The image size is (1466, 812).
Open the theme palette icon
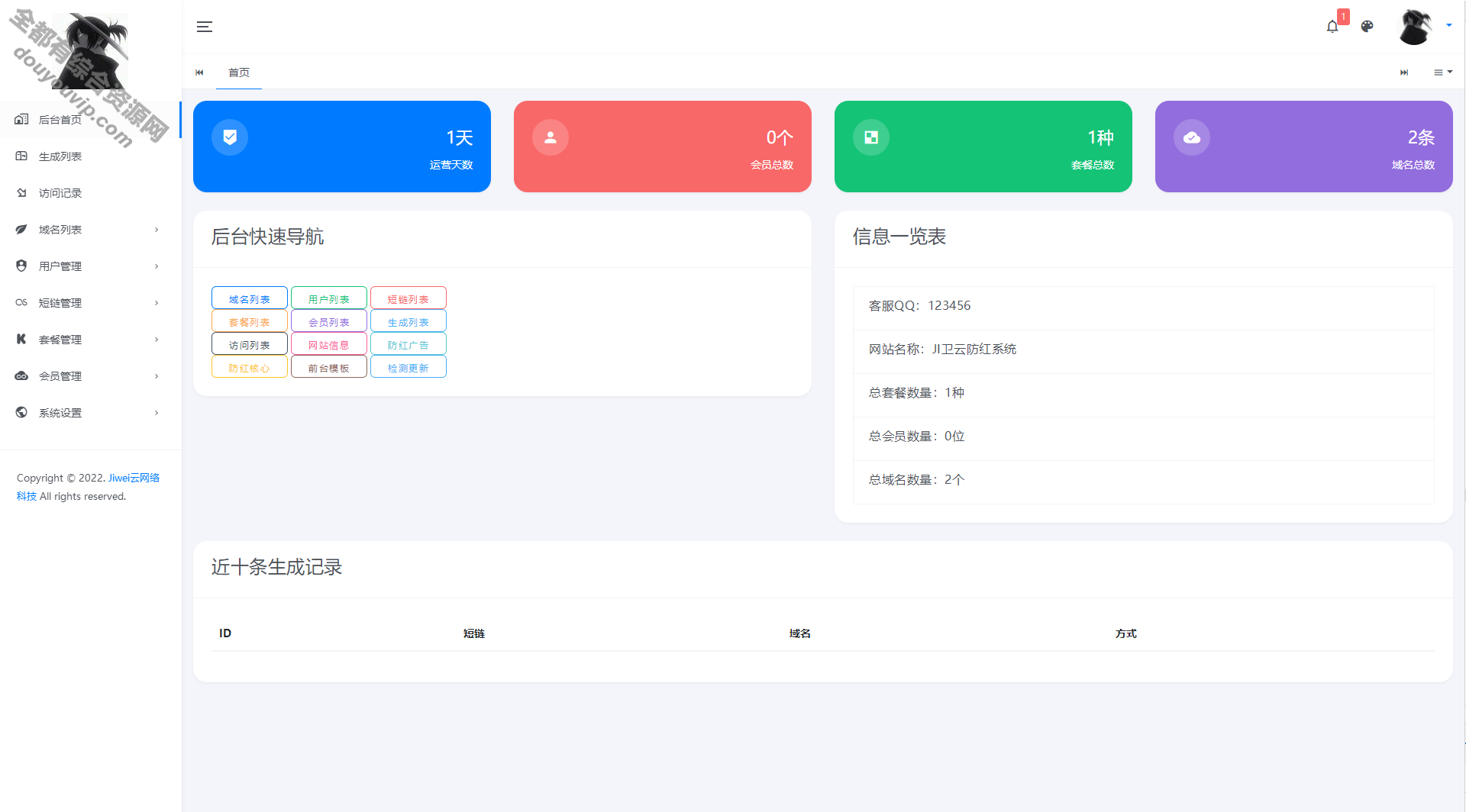coord(1368,27)
